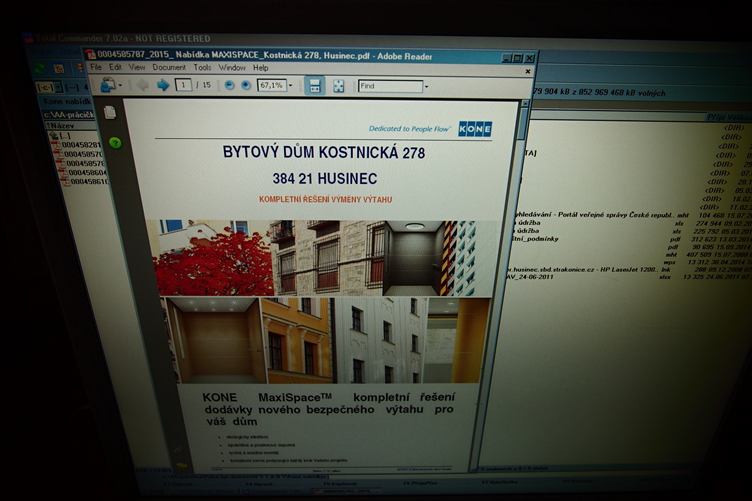Click inside the Find search box

pos(390,86)
